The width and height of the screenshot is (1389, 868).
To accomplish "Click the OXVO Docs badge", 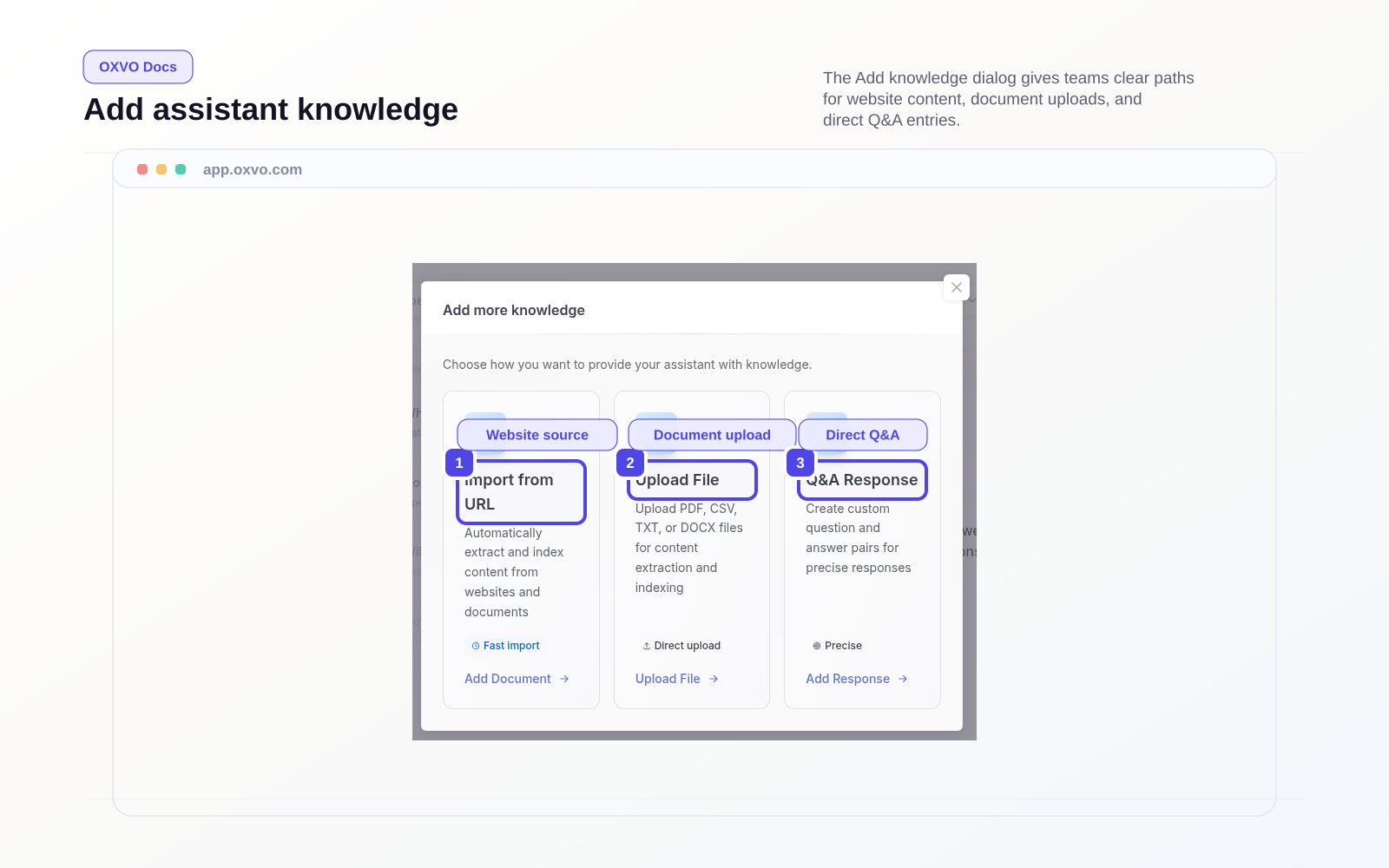I will tap(138, 67).
